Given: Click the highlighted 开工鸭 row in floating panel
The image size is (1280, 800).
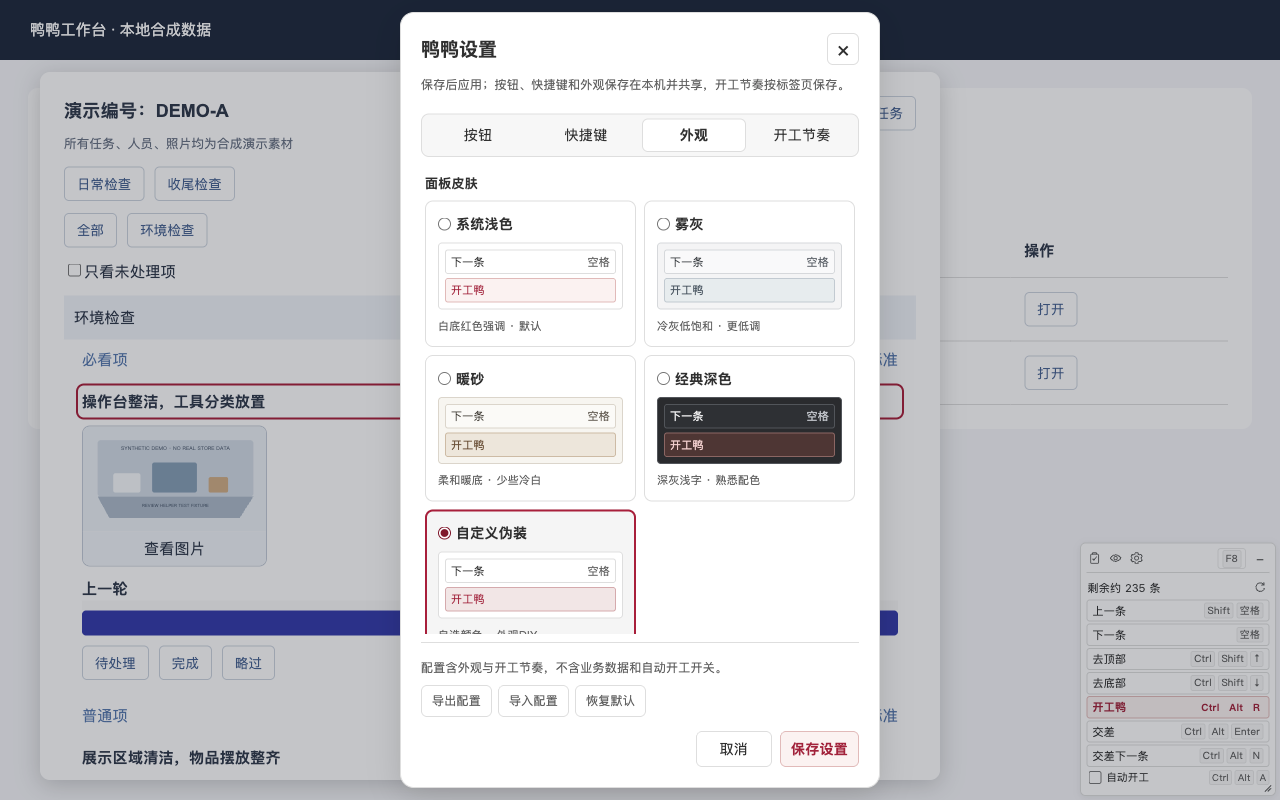Looking at the screenshot, I should 1178,707.
